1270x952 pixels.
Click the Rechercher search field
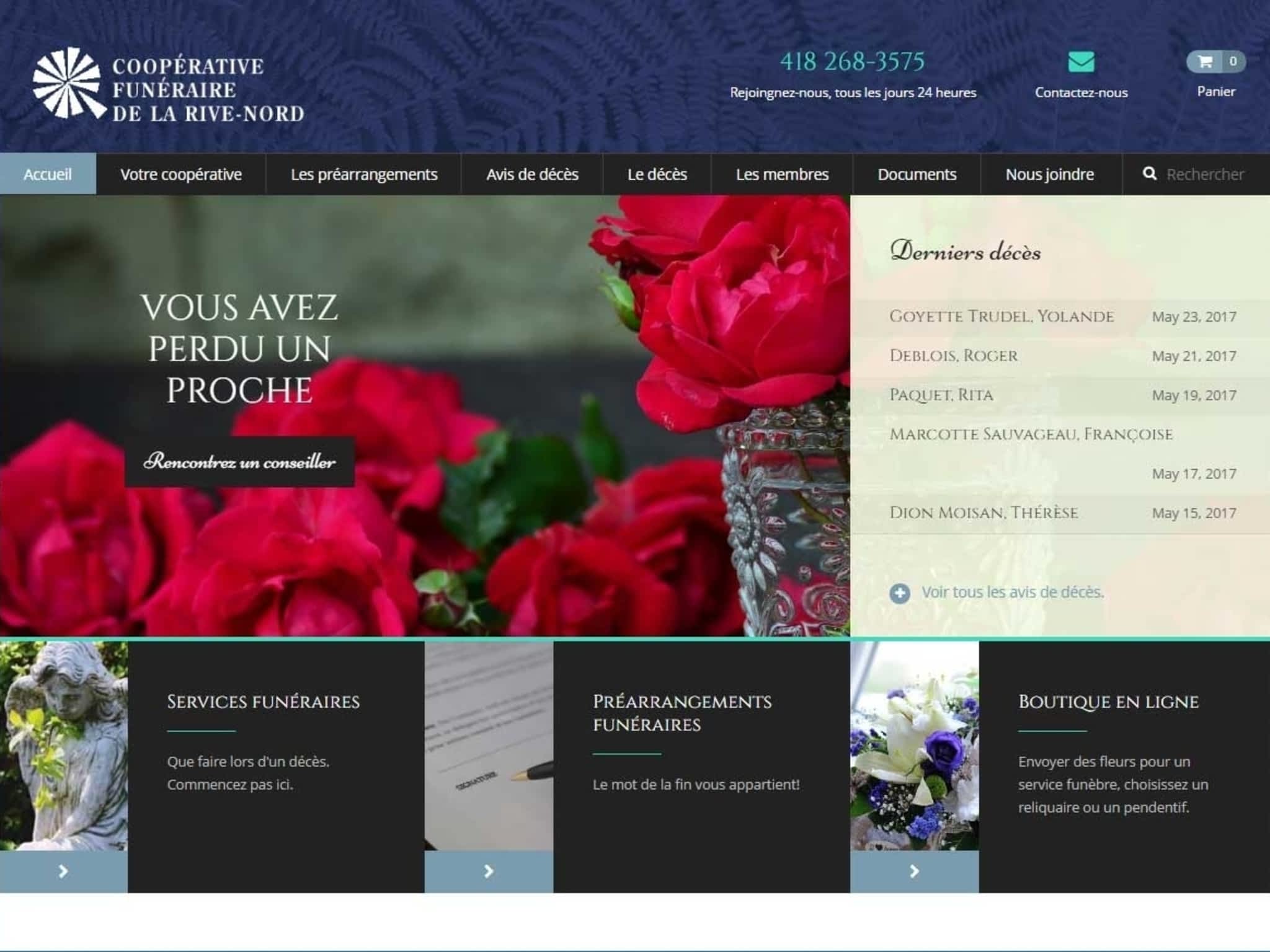[1205, 174]
